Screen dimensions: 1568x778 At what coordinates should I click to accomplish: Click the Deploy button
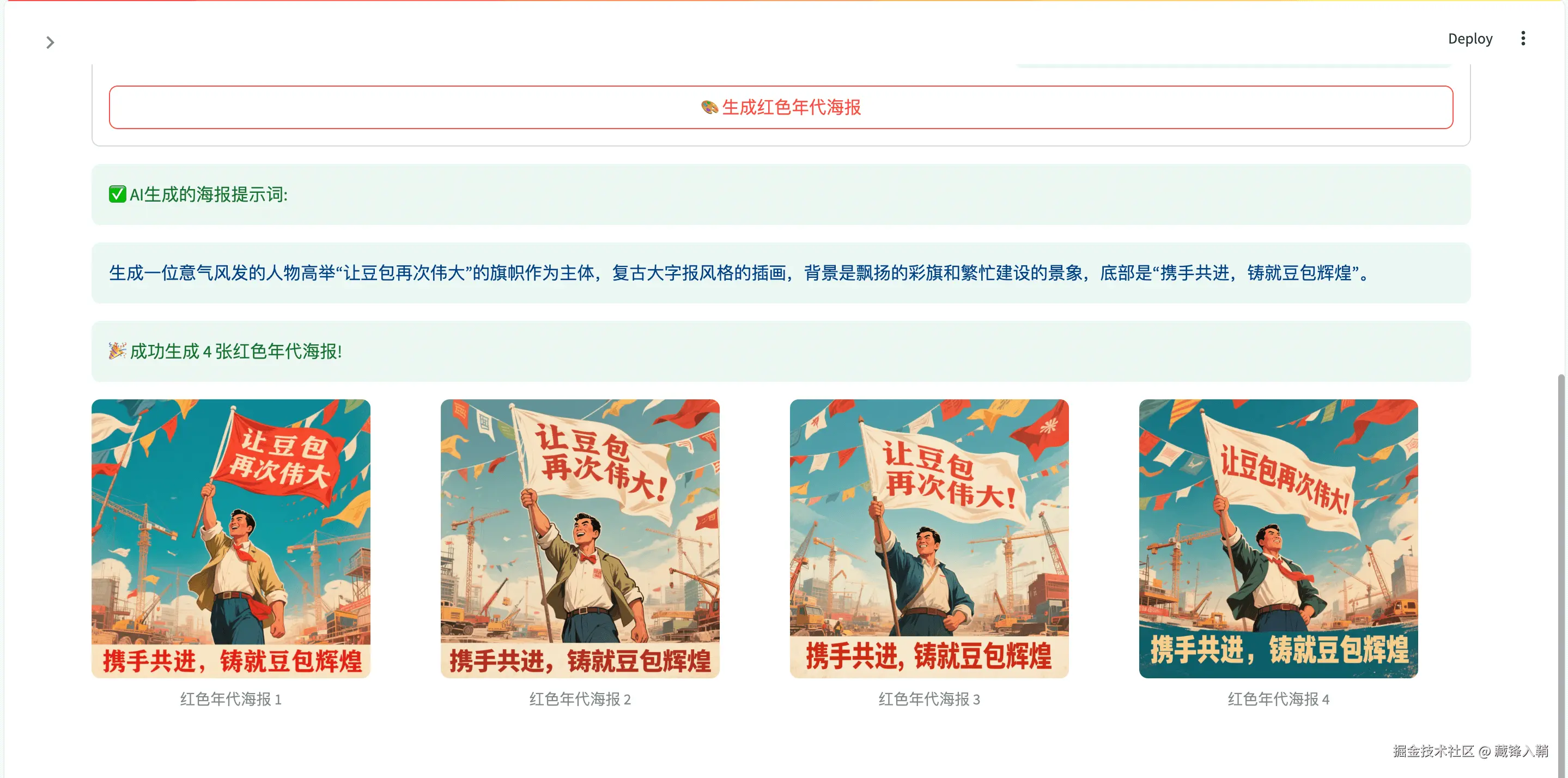(x=1470, y=38)
